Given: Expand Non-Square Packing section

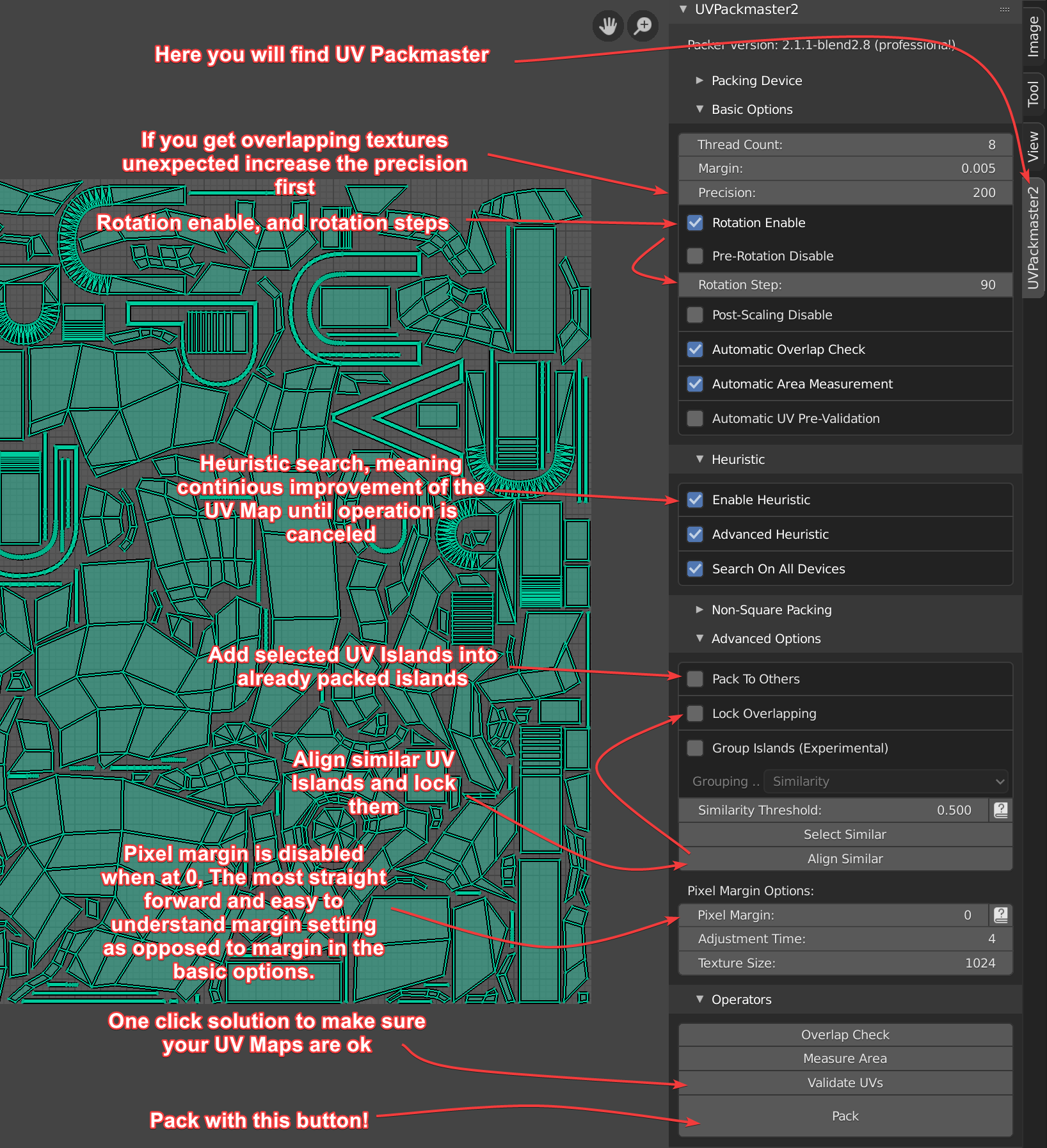Looking at the screenshot, I should 699,610.
